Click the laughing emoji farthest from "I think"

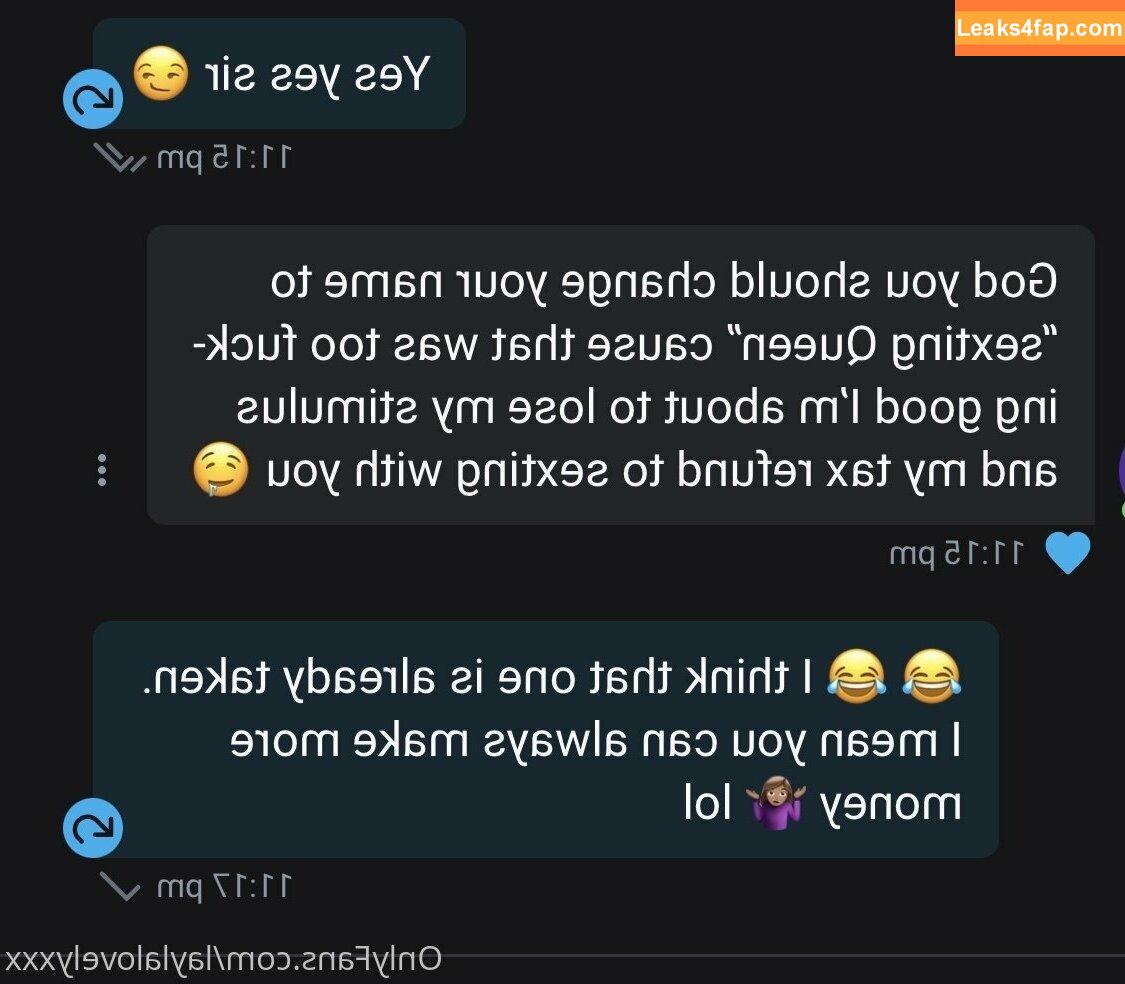(x=931, y=675)
